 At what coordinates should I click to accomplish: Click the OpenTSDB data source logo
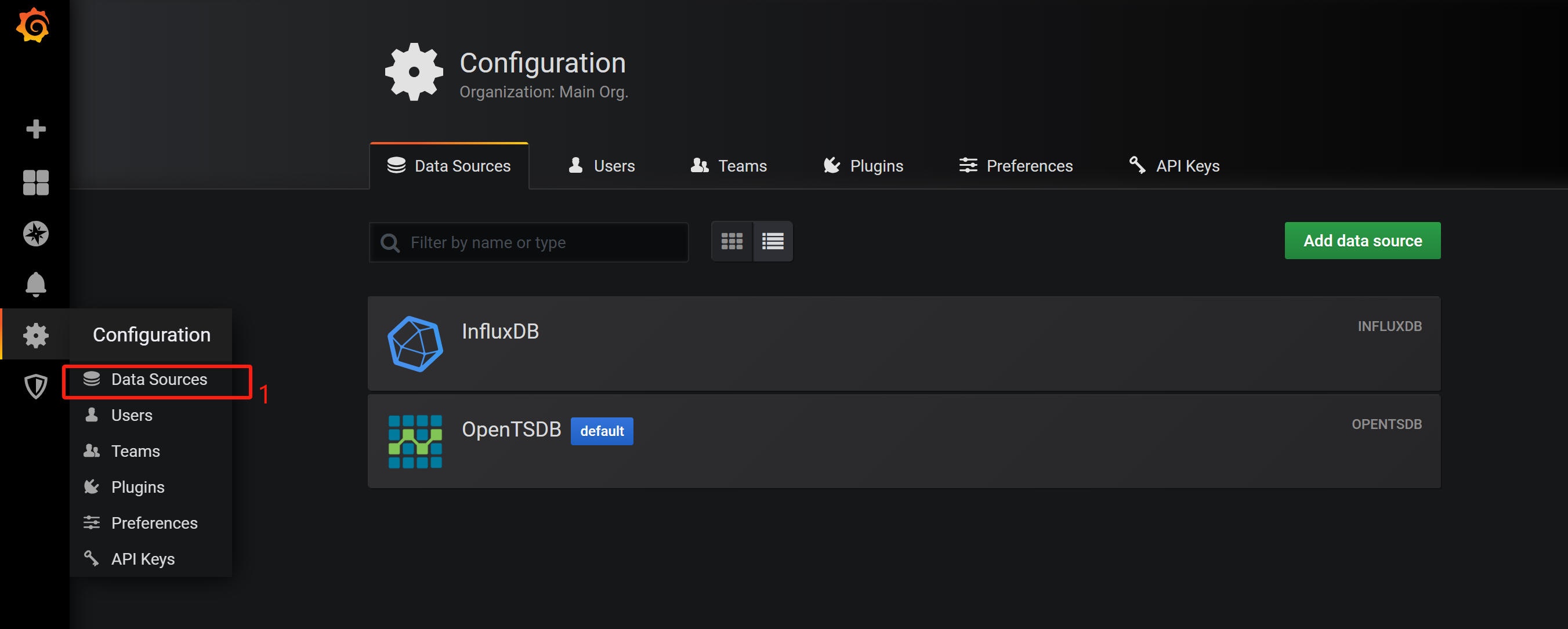click(415, 442)
